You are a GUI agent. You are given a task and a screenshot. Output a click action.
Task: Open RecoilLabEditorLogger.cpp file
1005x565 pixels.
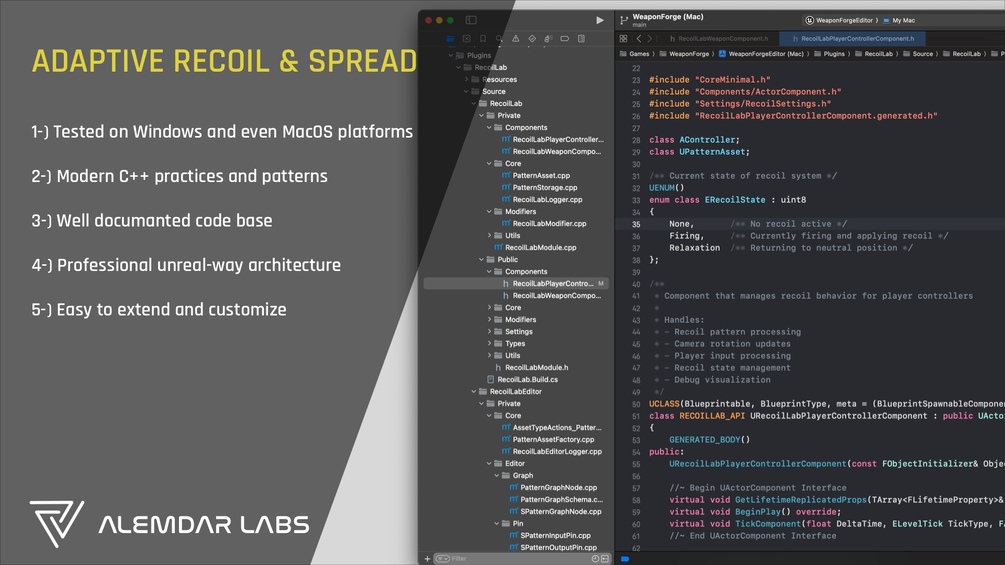pos(557,452)
